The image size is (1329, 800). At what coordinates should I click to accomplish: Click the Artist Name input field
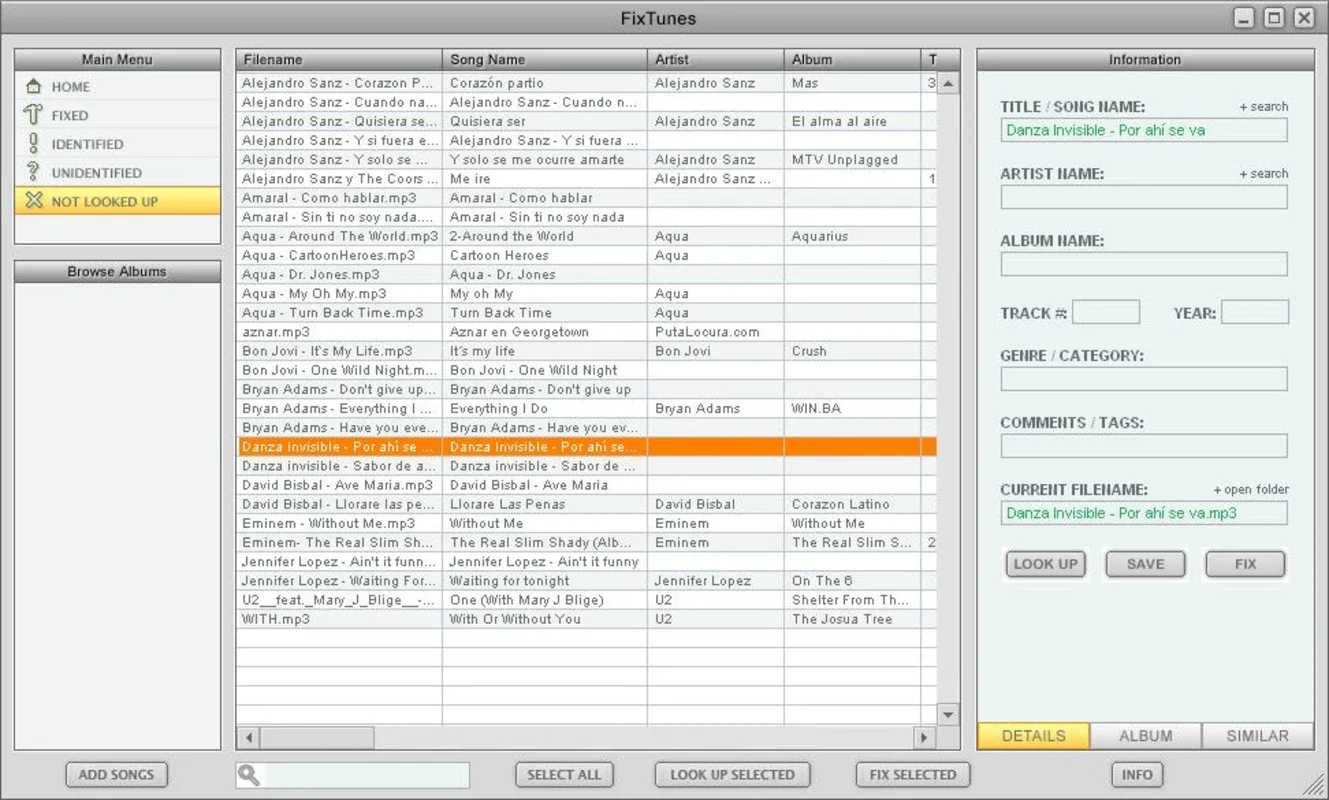1144,197
